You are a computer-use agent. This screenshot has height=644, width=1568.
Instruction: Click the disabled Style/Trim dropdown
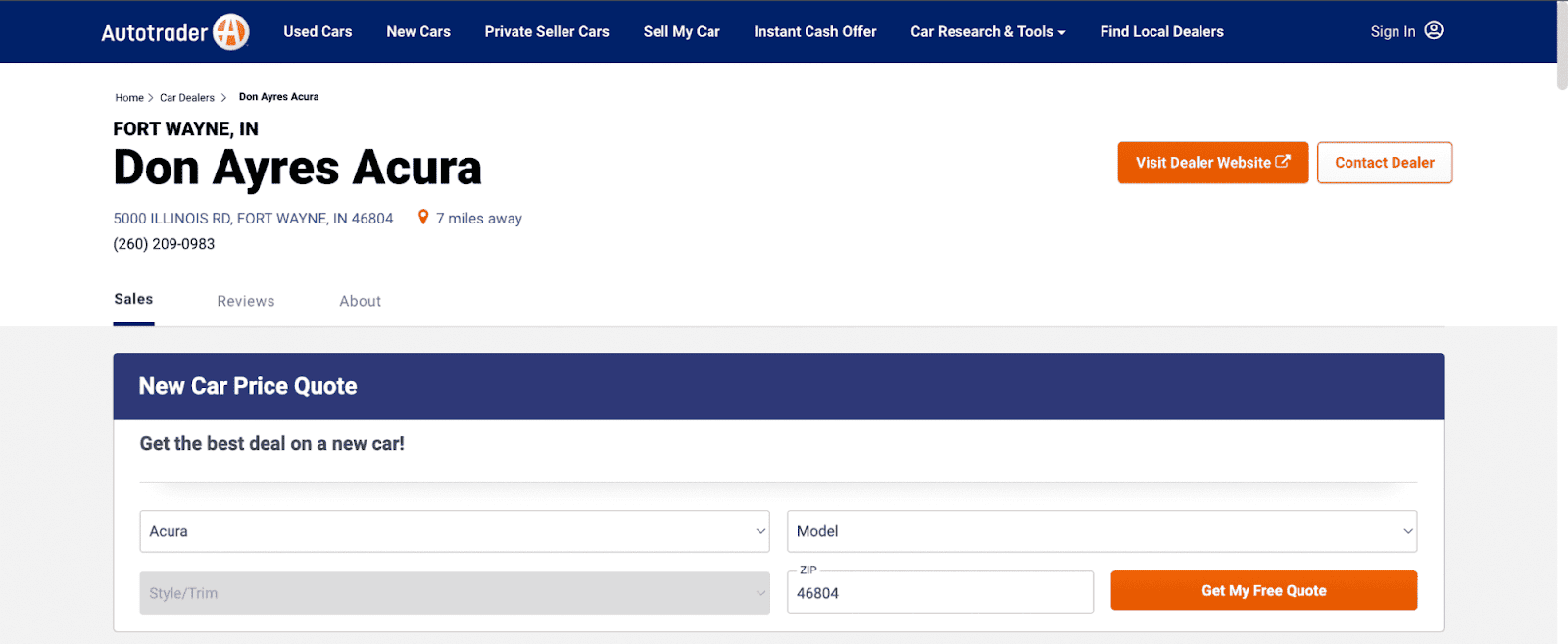(x=455, y=593)
